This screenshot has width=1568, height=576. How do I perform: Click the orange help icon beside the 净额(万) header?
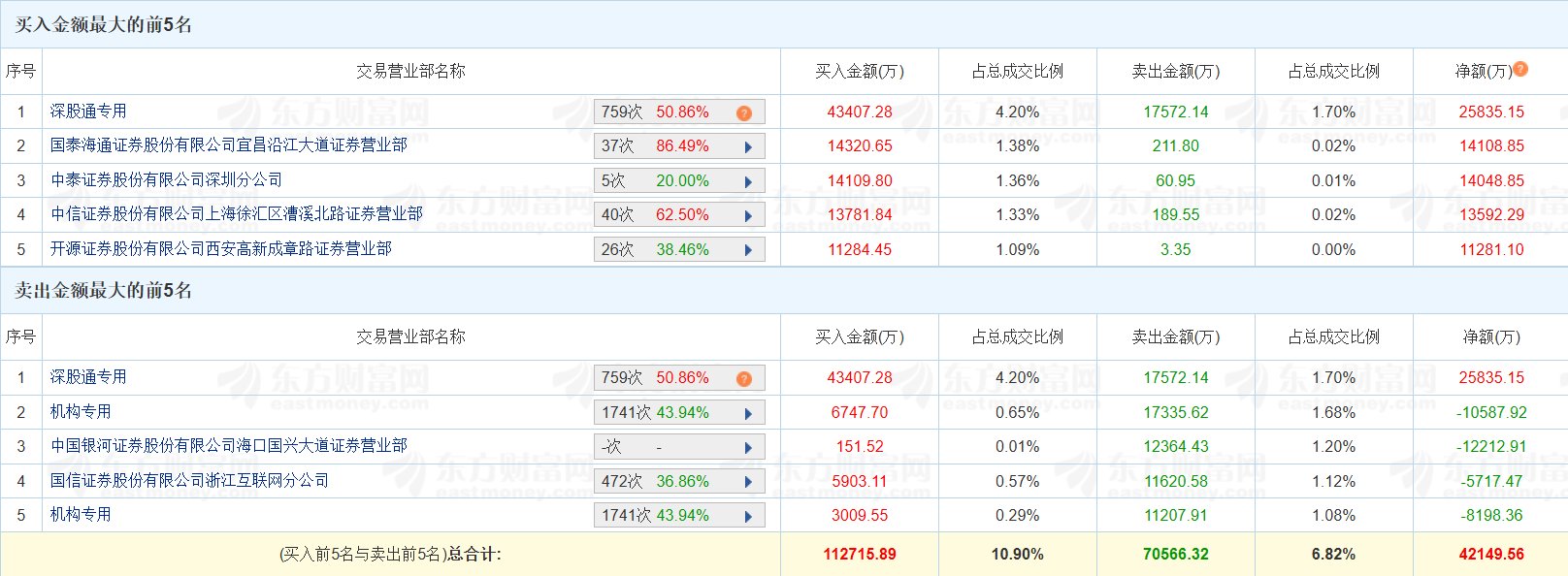[x=1520, y=69]
